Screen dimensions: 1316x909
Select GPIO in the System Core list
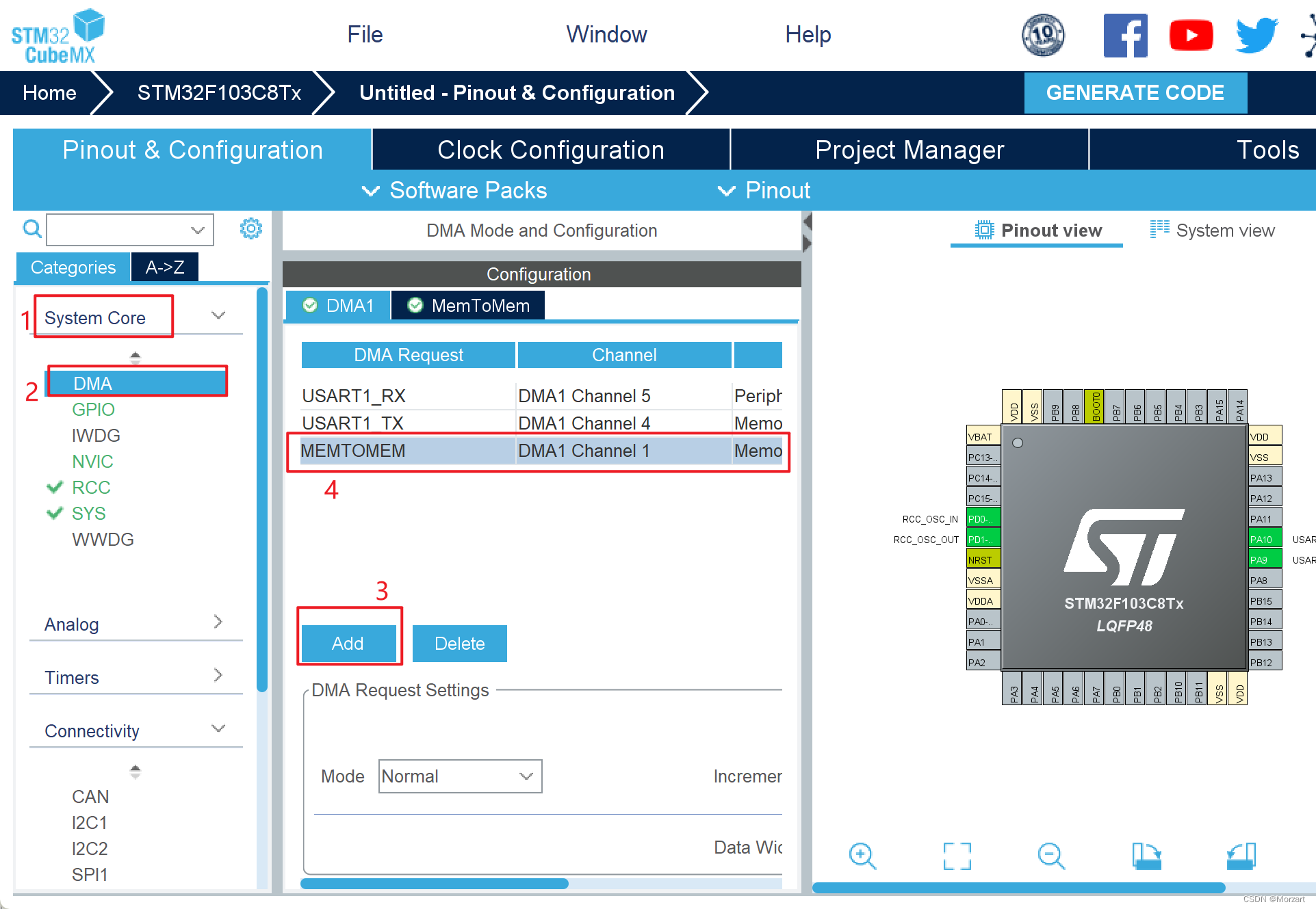pyautogui.click(x=94, y=409)
